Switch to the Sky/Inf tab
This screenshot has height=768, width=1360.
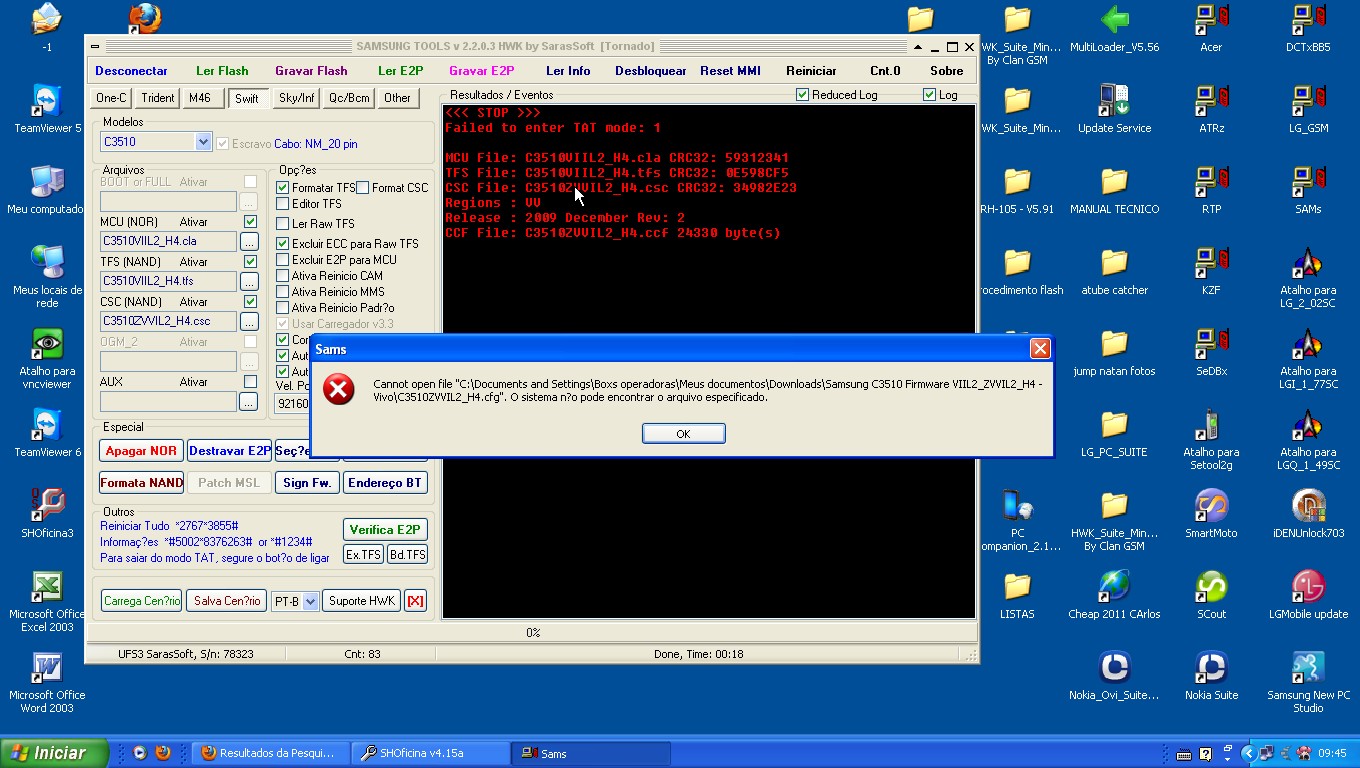coord(296,98)
